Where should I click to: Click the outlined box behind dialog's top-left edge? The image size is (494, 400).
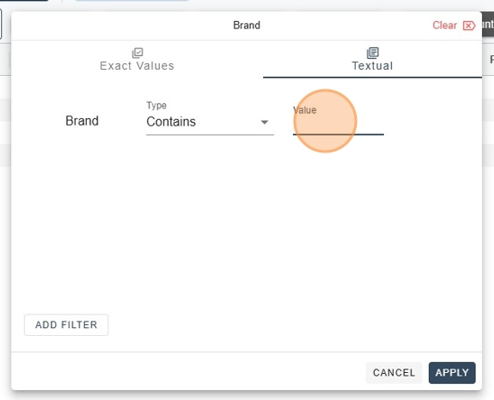1,24
